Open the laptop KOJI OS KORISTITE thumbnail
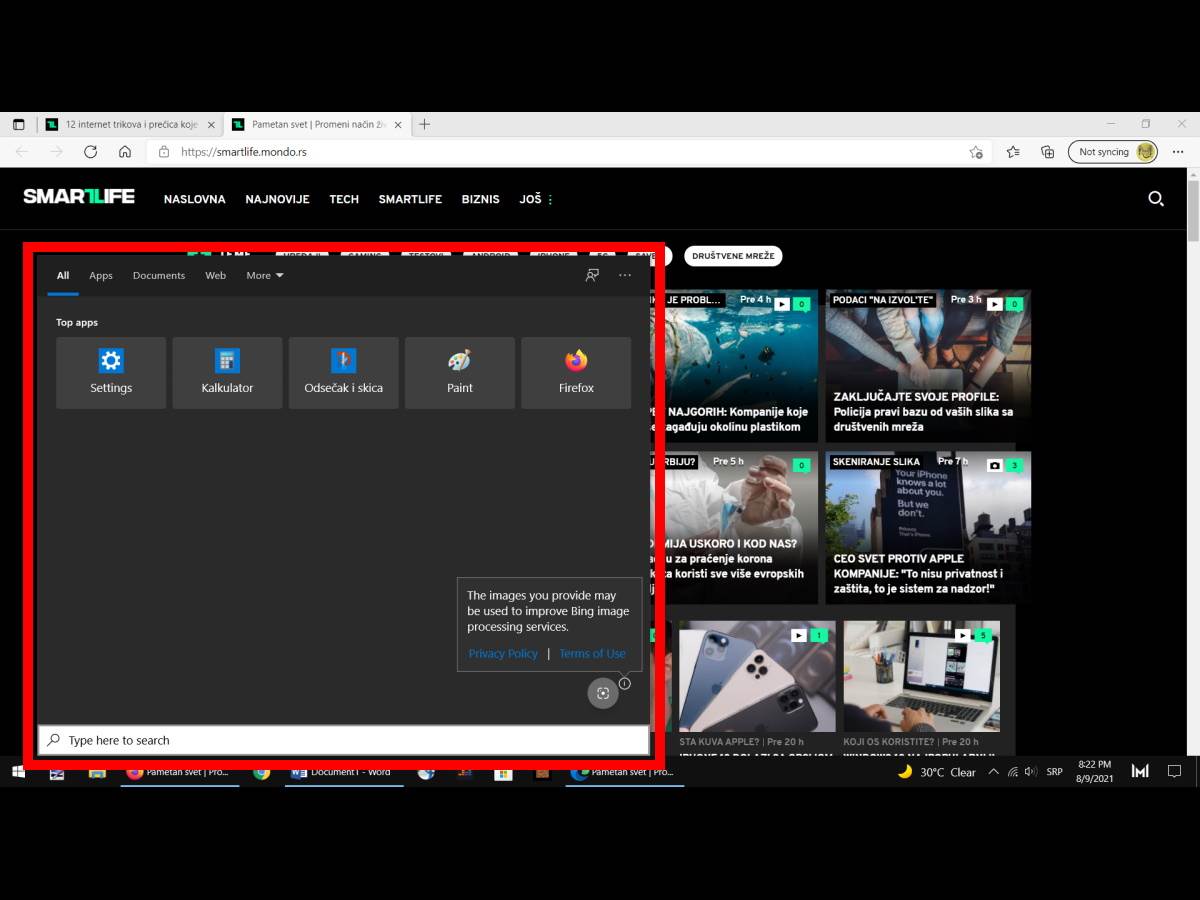Image resolution: width=1200 pixels, height=900 pixels. (921, 676)
